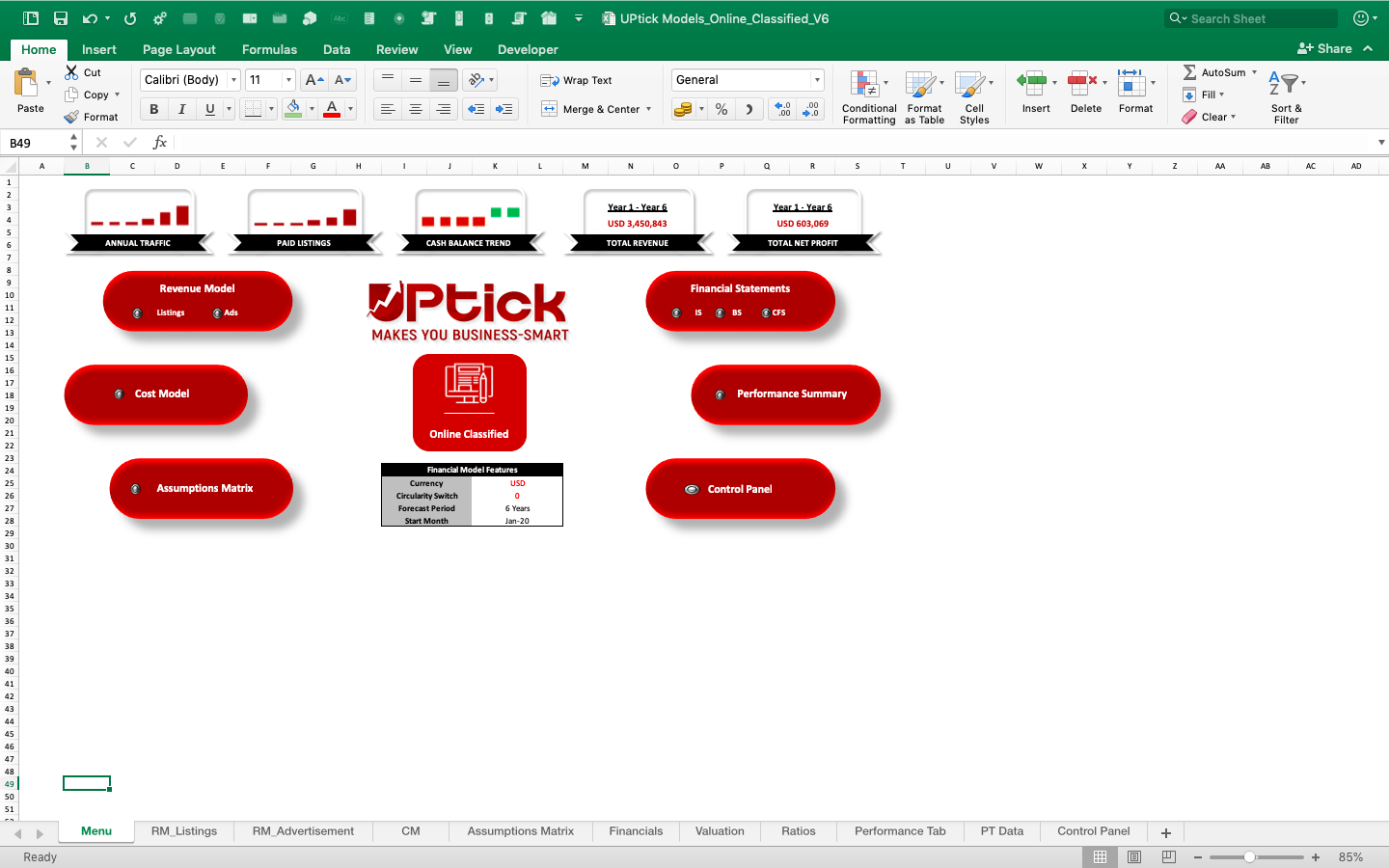Click Delete cells icon
Screen dimensions: 1389x868
[x=1082, y=84]
